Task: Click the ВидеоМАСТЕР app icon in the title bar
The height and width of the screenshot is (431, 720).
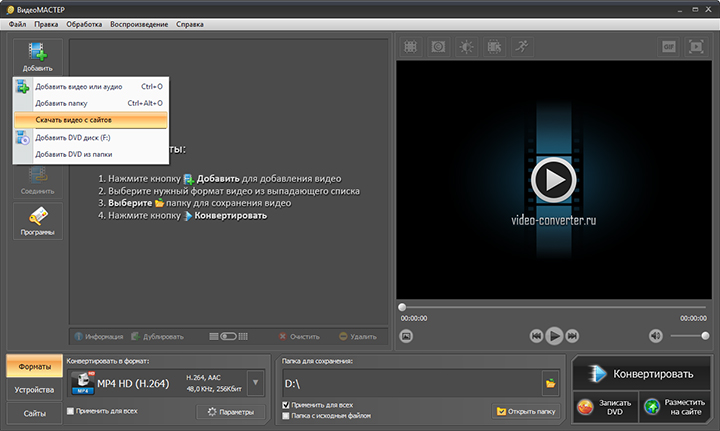Action: point(10,10)
